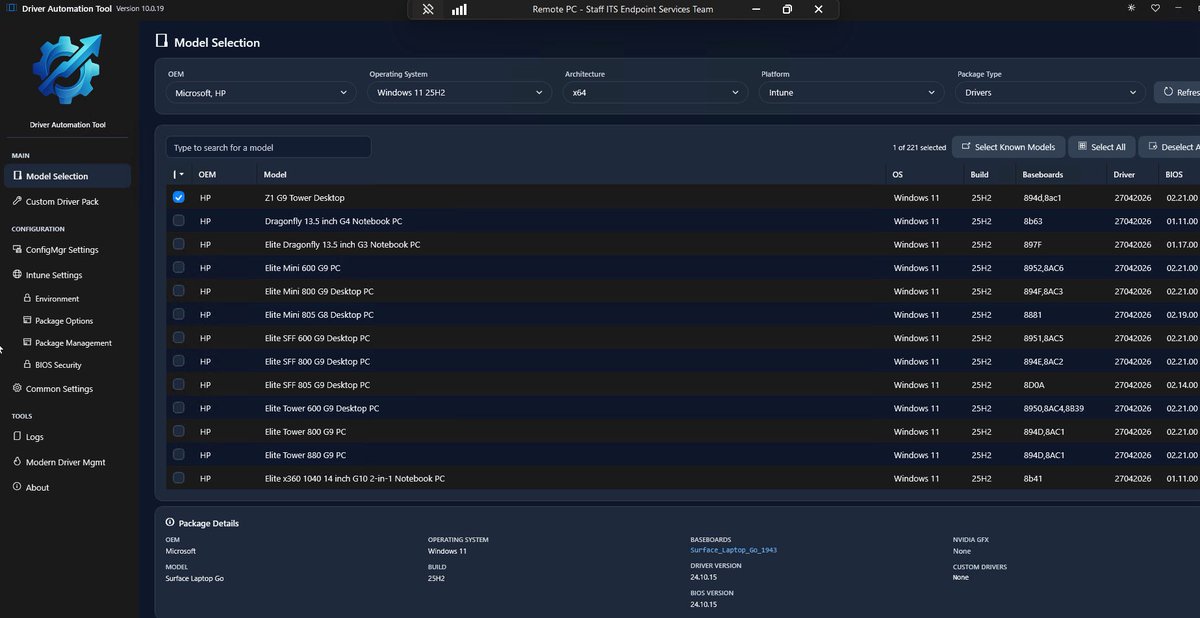Viewport: 1200px width, 618px height.
Task: Click the remote connection signal bars icon
Action: [x=459, y=9]
